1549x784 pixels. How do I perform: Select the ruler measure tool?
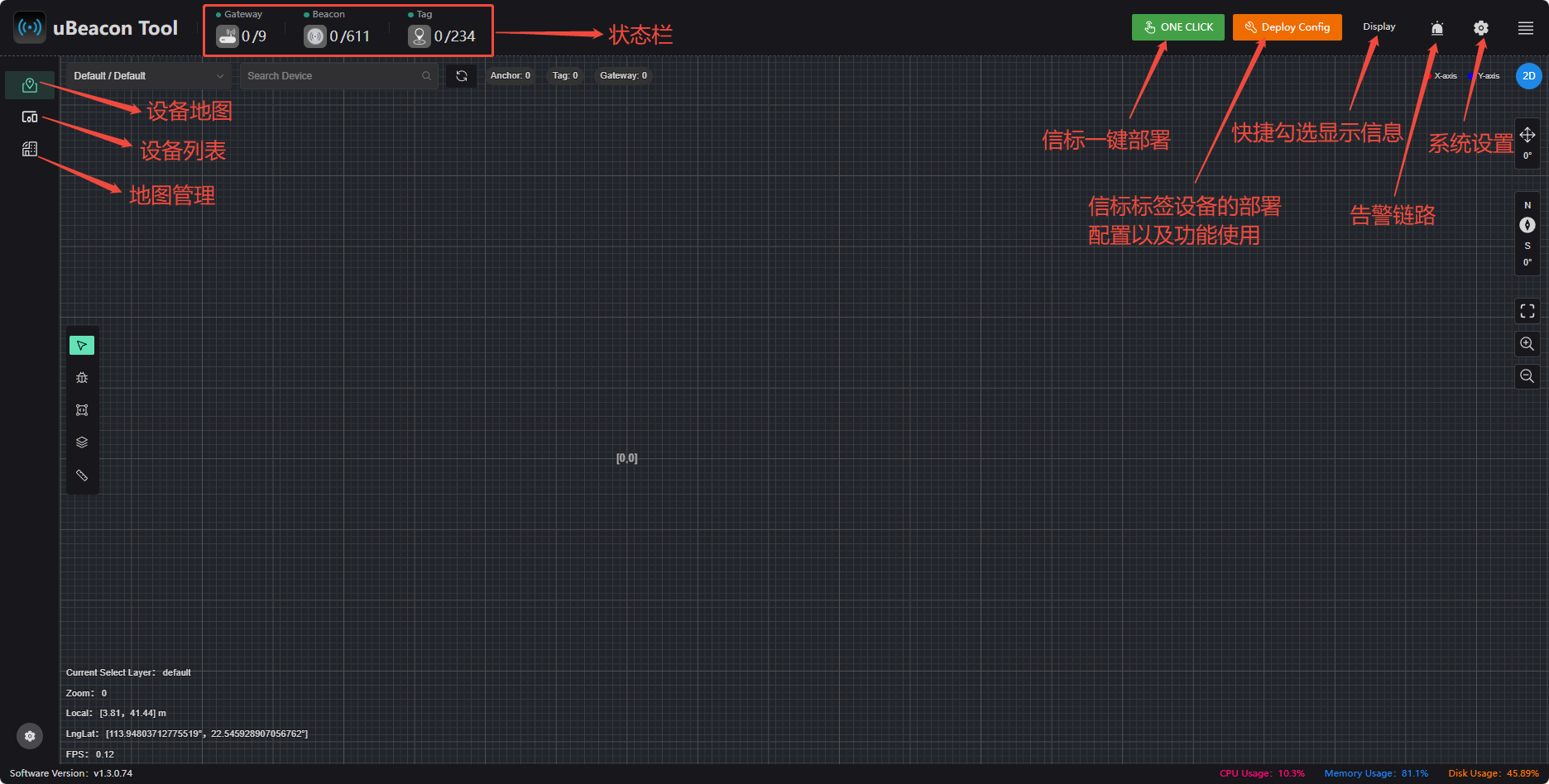coord(82,476)
